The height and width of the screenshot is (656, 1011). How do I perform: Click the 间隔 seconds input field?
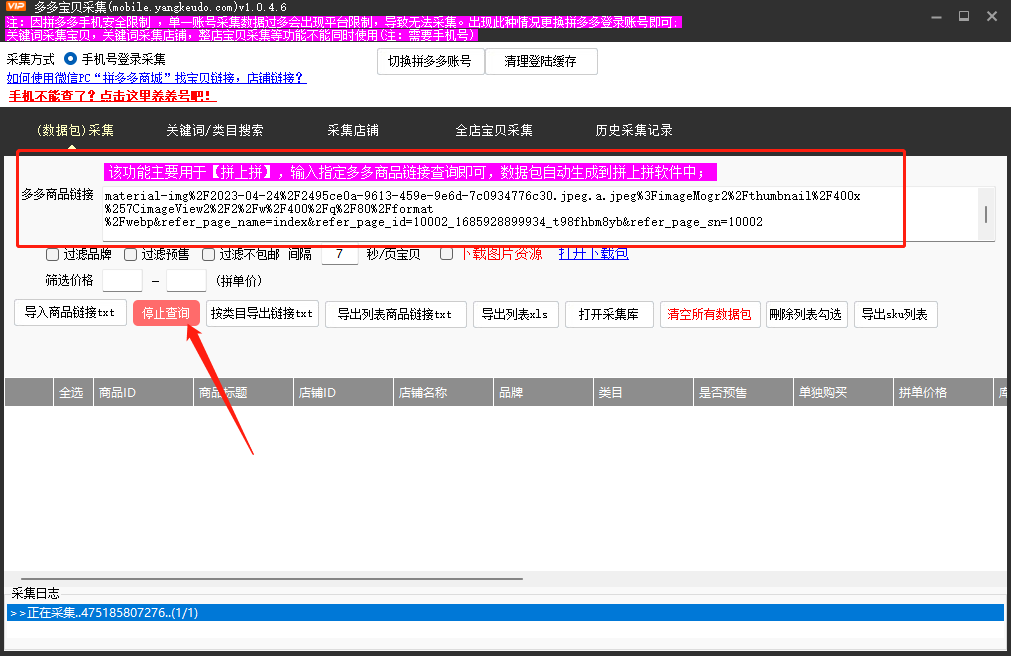point(340,254)
